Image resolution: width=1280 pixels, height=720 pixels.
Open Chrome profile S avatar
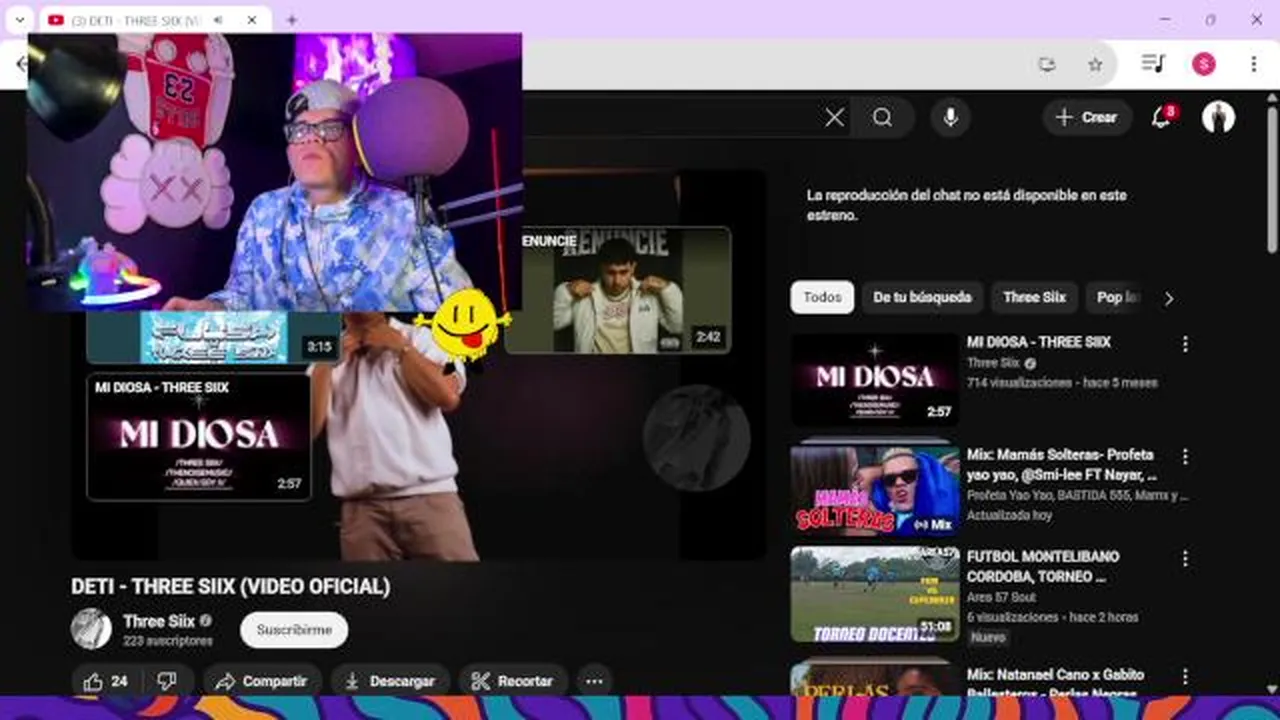point(1203,64)
